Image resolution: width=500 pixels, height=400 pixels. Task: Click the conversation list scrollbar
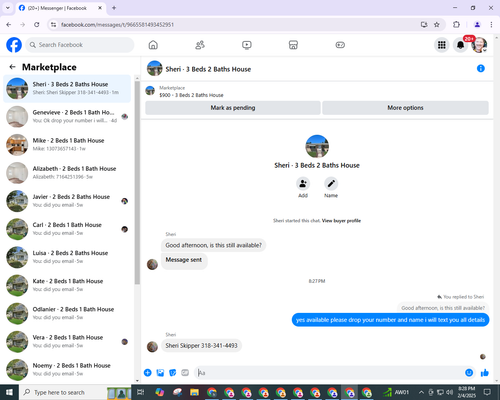tap(137, 183)
